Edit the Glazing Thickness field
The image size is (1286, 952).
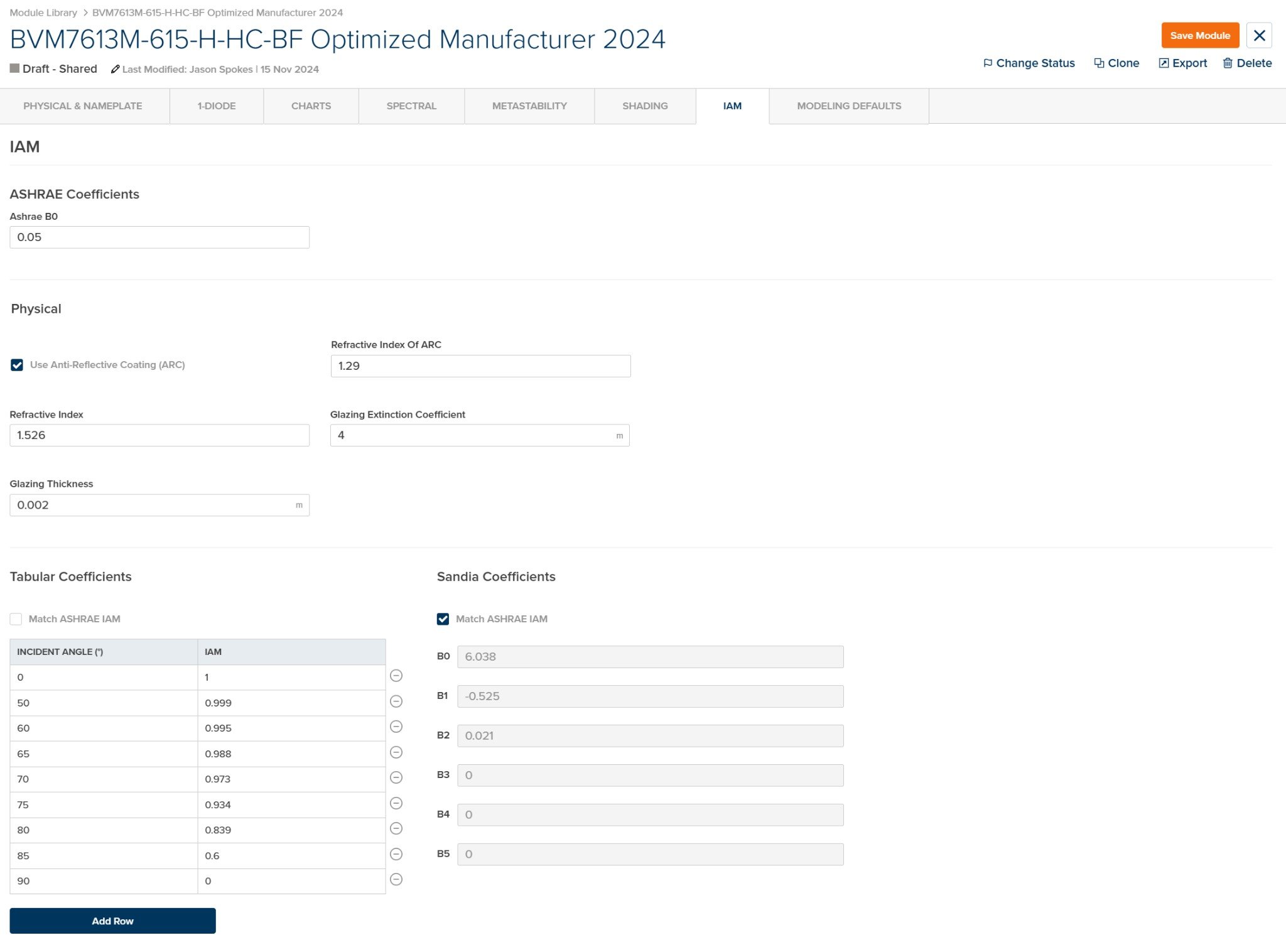point(159,505)
